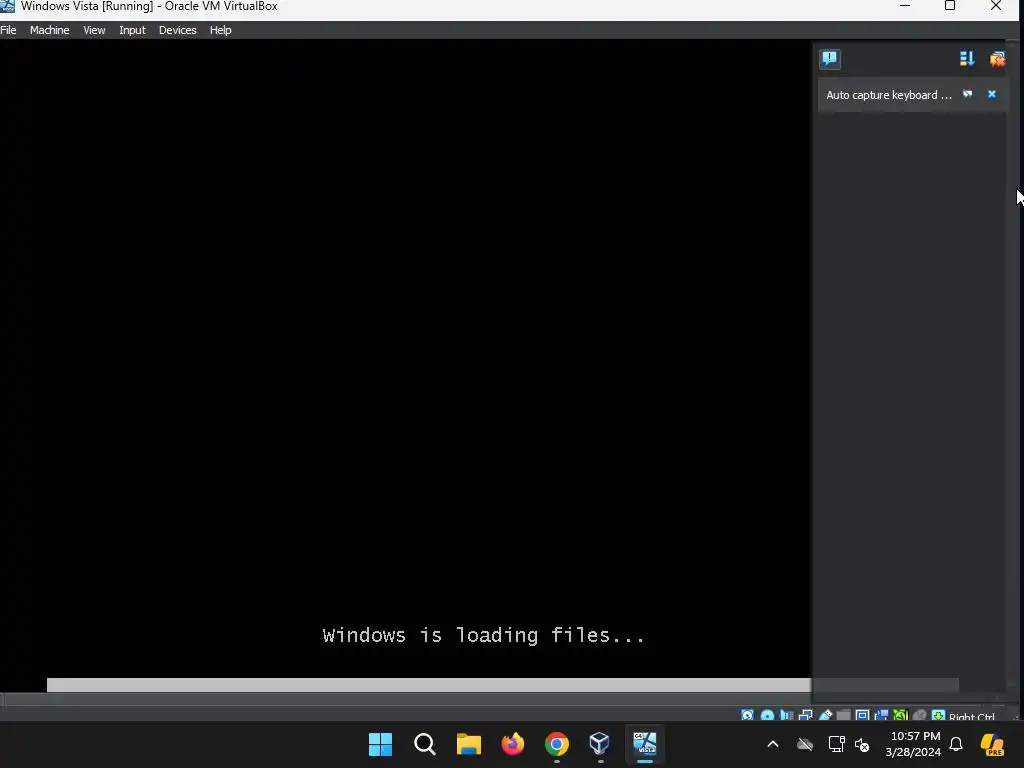Toggle the Auto capture keyboard notification details
The width and height of the screenshot is (1024, 768).
pyautogui.click(x=967, y=94)
